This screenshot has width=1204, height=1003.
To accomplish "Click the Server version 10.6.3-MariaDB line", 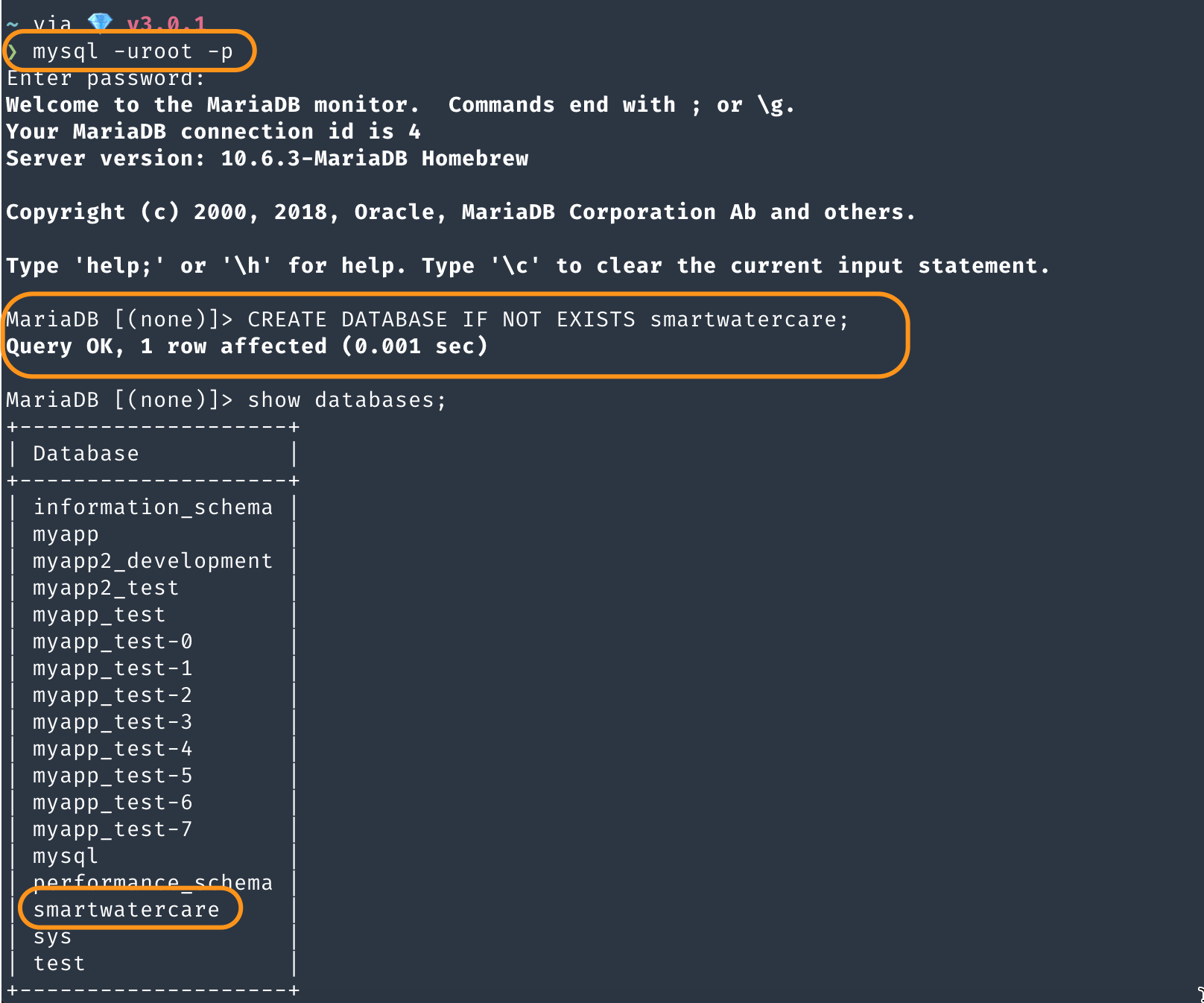I will tap(267, 158).
